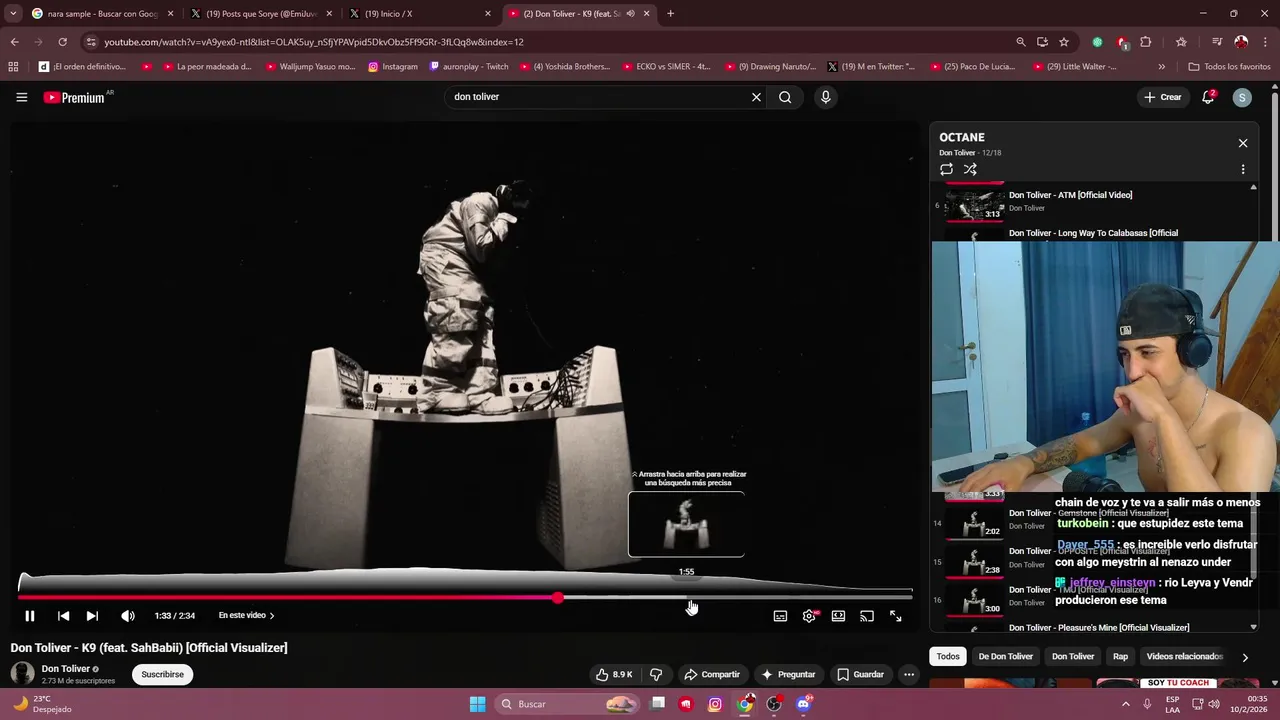The width and height of the screenshot is (1280, 720).
Task: Open the Chrome three-dot menu
Action: pyautogui.click(x=1266, y=42)
